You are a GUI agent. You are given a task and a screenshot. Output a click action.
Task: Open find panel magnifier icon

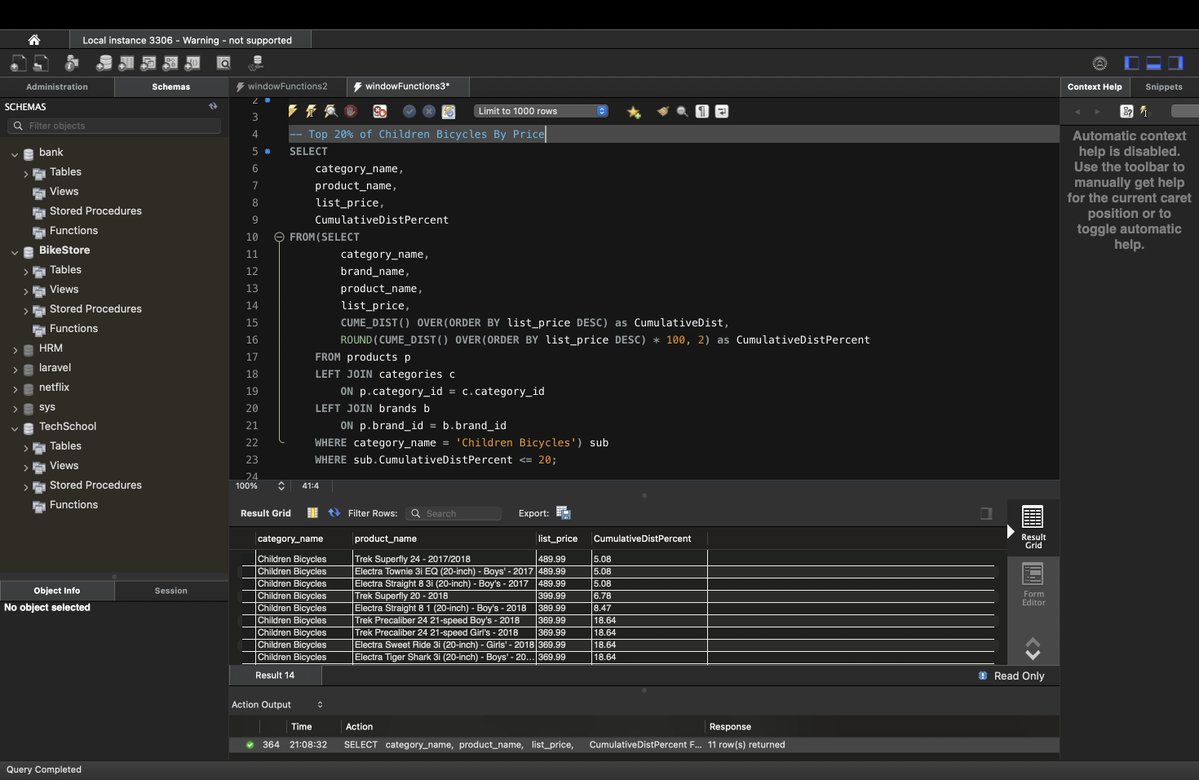pos(682,112)
